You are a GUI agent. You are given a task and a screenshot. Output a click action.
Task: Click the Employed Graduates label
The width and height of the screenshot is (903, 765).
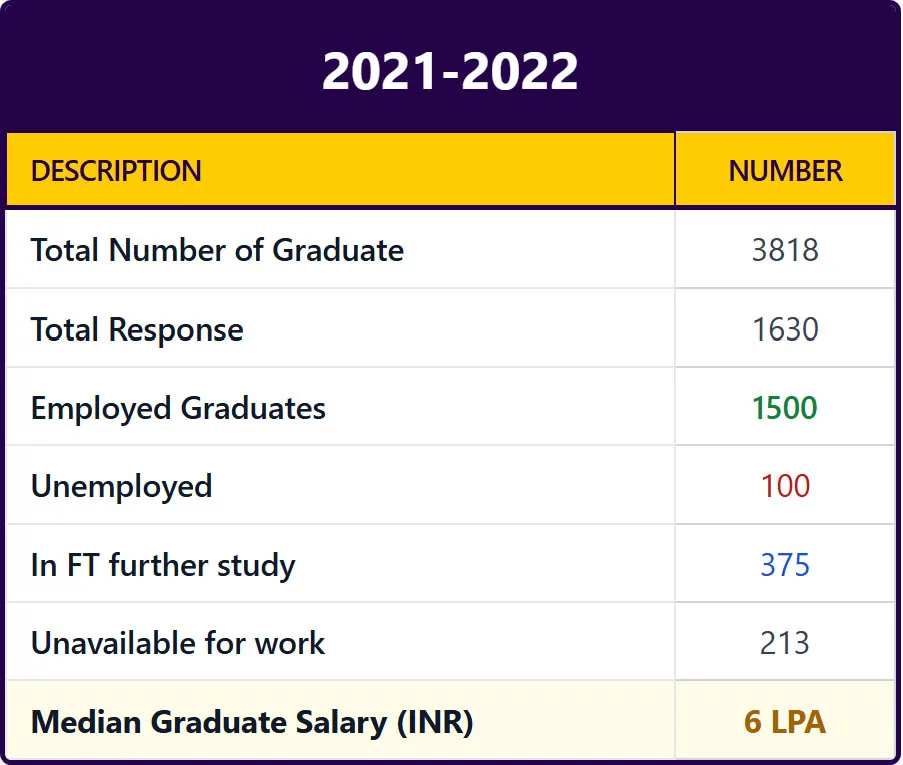coord(178,408)
